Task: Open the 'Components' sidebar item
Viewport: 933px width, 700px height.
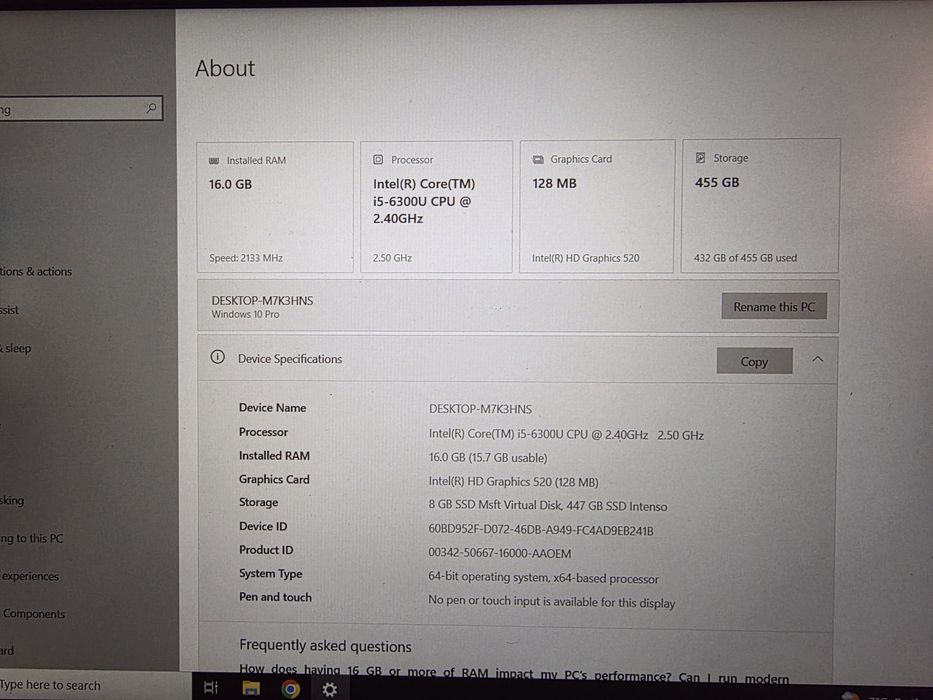Action: (x=33, y=614)
